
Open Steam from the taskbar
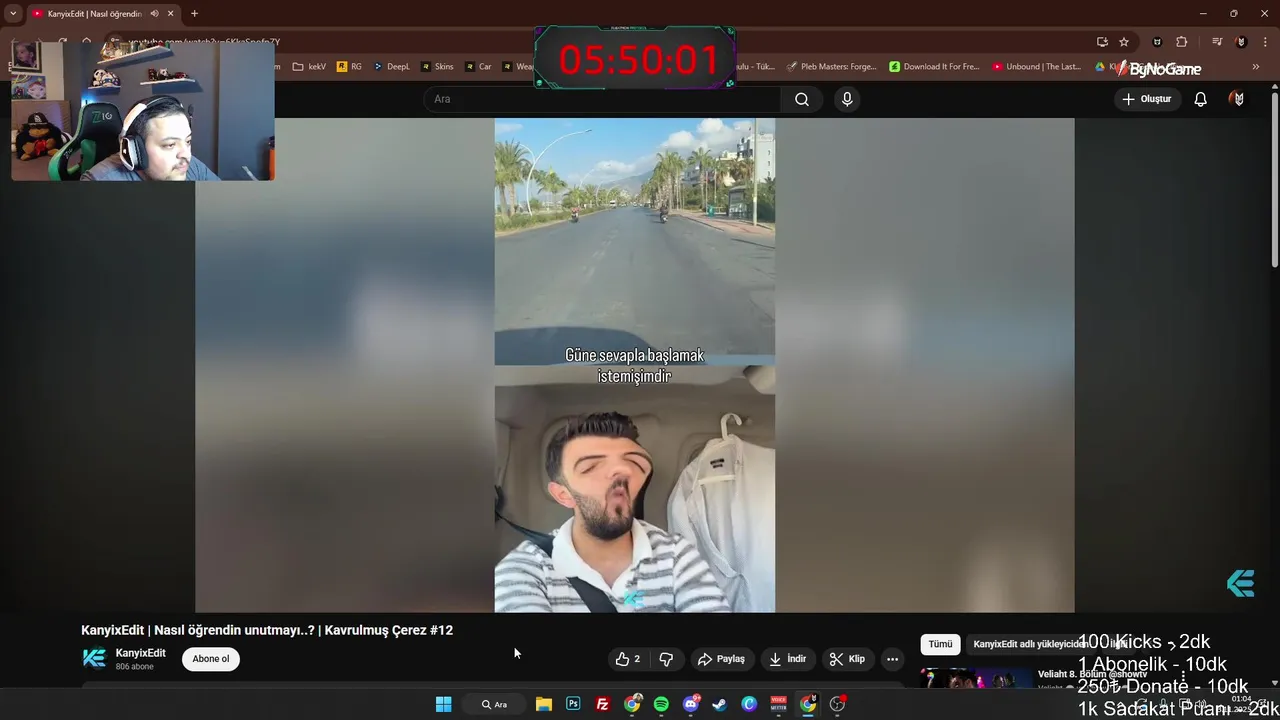coord(719,704)
